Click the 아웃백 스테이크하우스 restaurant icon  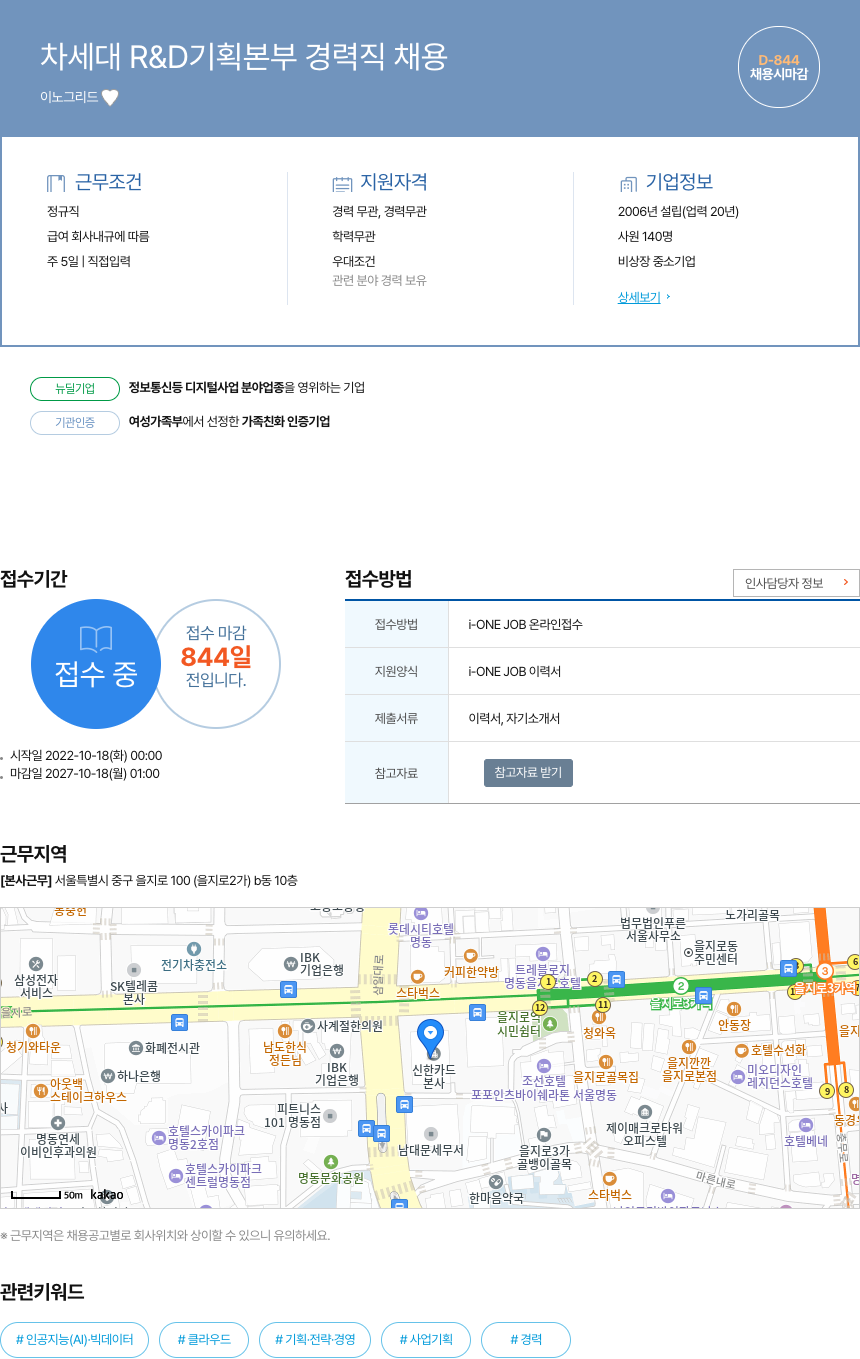[x=40, y=1090]
